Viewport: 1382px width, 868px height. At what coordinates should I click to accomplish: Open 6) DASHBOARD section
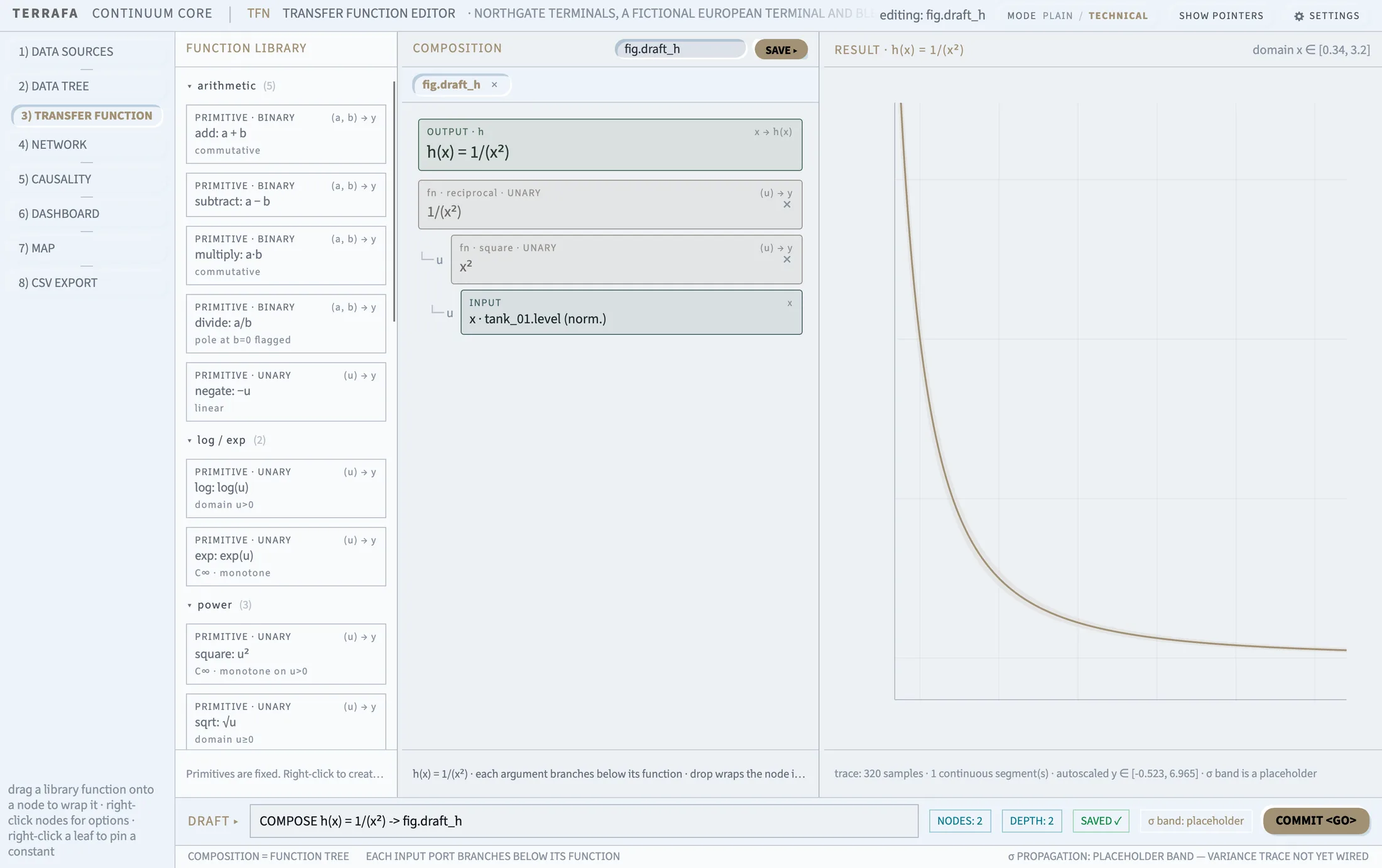87,214
